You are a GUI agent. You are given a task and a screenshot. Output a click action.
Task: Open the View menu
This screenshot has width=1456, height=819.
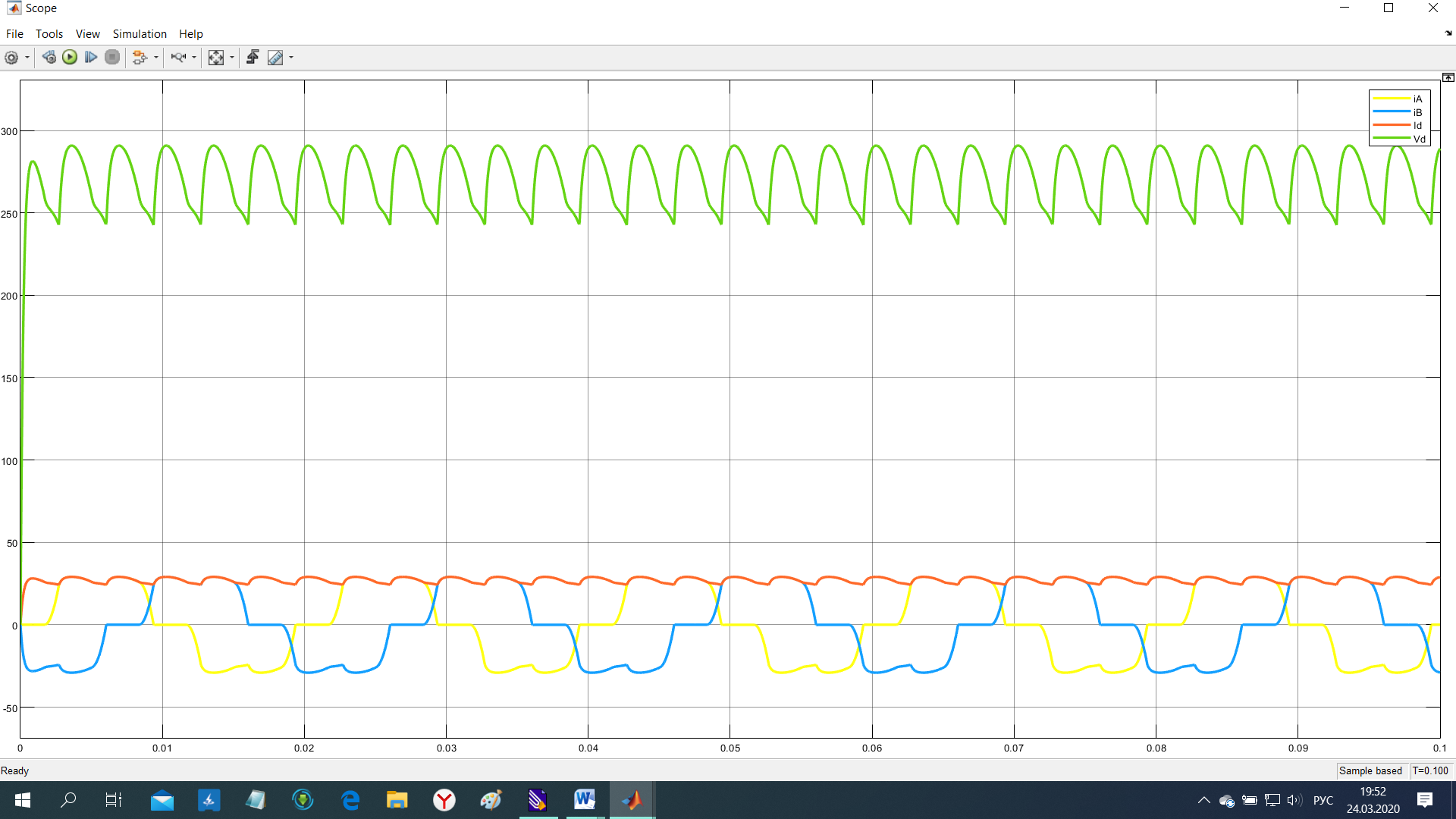[x=87, y=34]
